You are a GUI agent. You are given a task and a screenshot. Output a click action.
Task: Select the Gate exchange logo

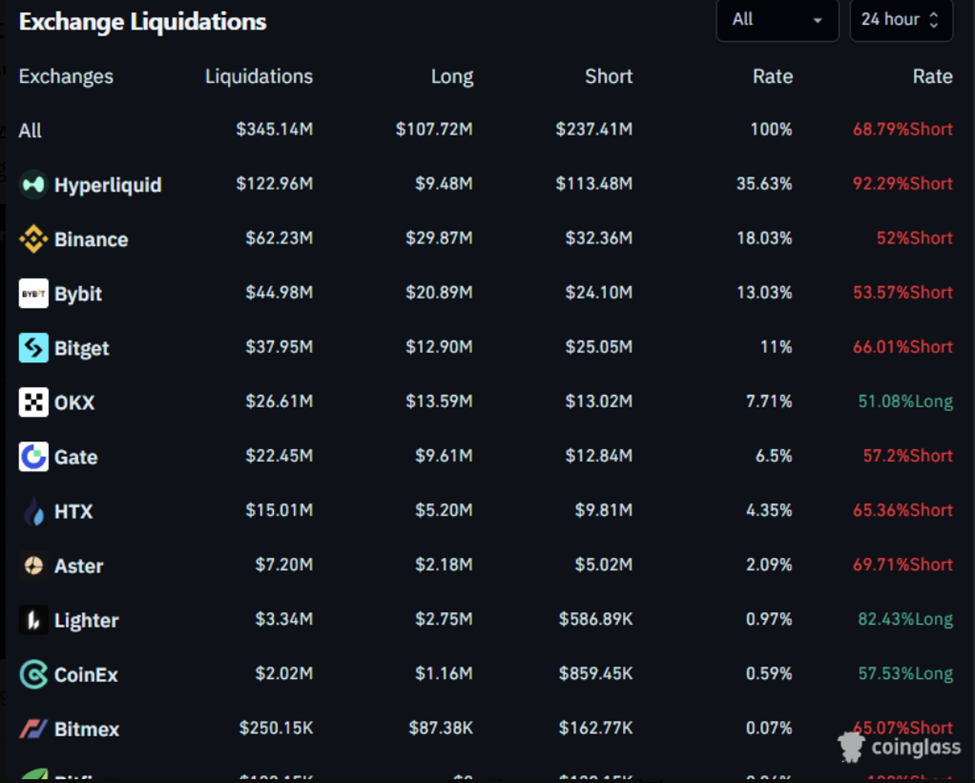[x=34, y=457]
